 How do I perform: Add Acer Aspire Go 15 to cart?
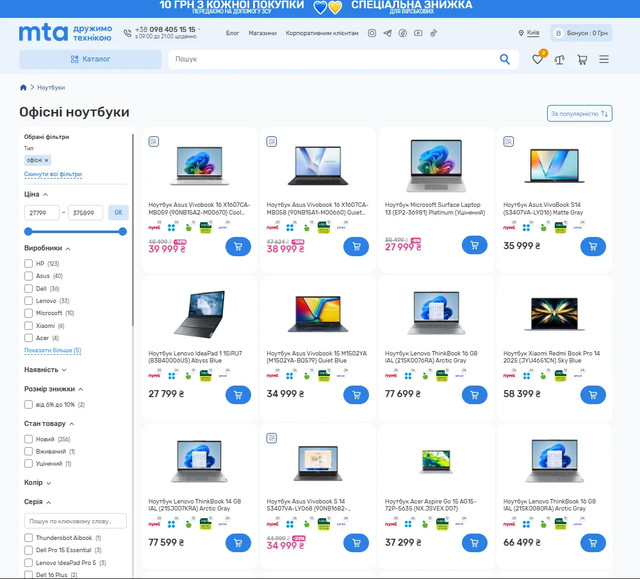click(474, 543)
